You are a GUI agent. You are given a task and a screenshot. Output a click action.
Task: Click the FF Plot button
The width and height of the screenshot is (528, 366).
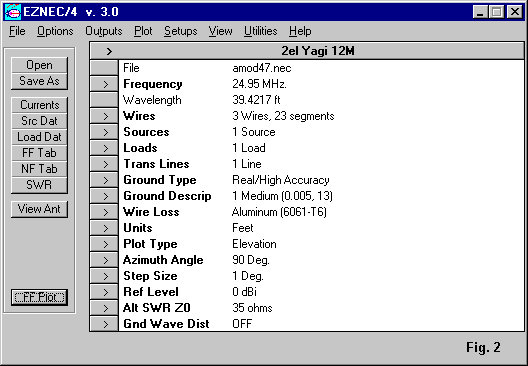pos(39,297)
